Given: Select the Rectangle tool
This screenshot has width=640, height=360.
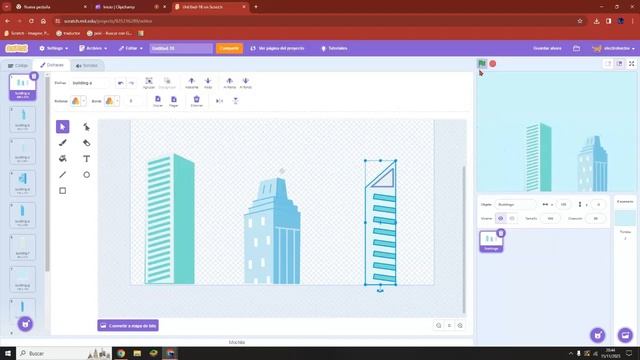Looking at the screenshot, I should pos(62,191).
